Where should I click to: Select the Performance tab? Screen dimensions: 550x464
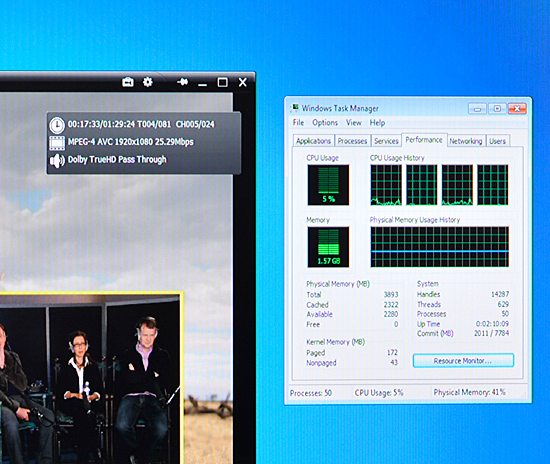(x=424, y=140)
